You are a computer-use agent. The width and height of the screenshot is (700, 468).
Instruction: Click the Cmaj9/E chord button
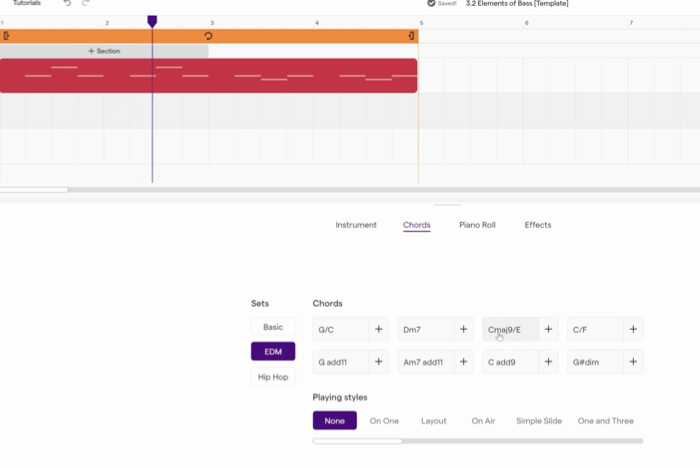point(510,330)
